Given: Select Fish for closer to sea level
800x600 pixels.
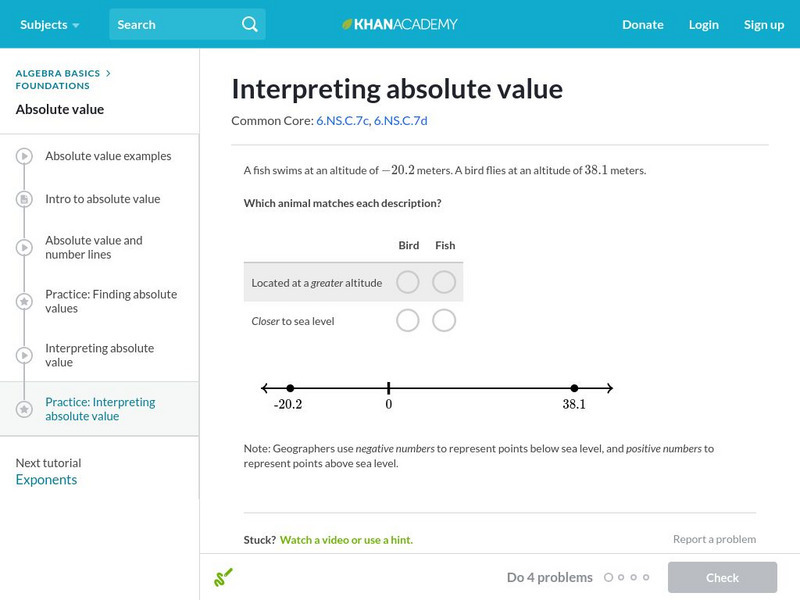Looking at the screenshot, I should 443,320.
